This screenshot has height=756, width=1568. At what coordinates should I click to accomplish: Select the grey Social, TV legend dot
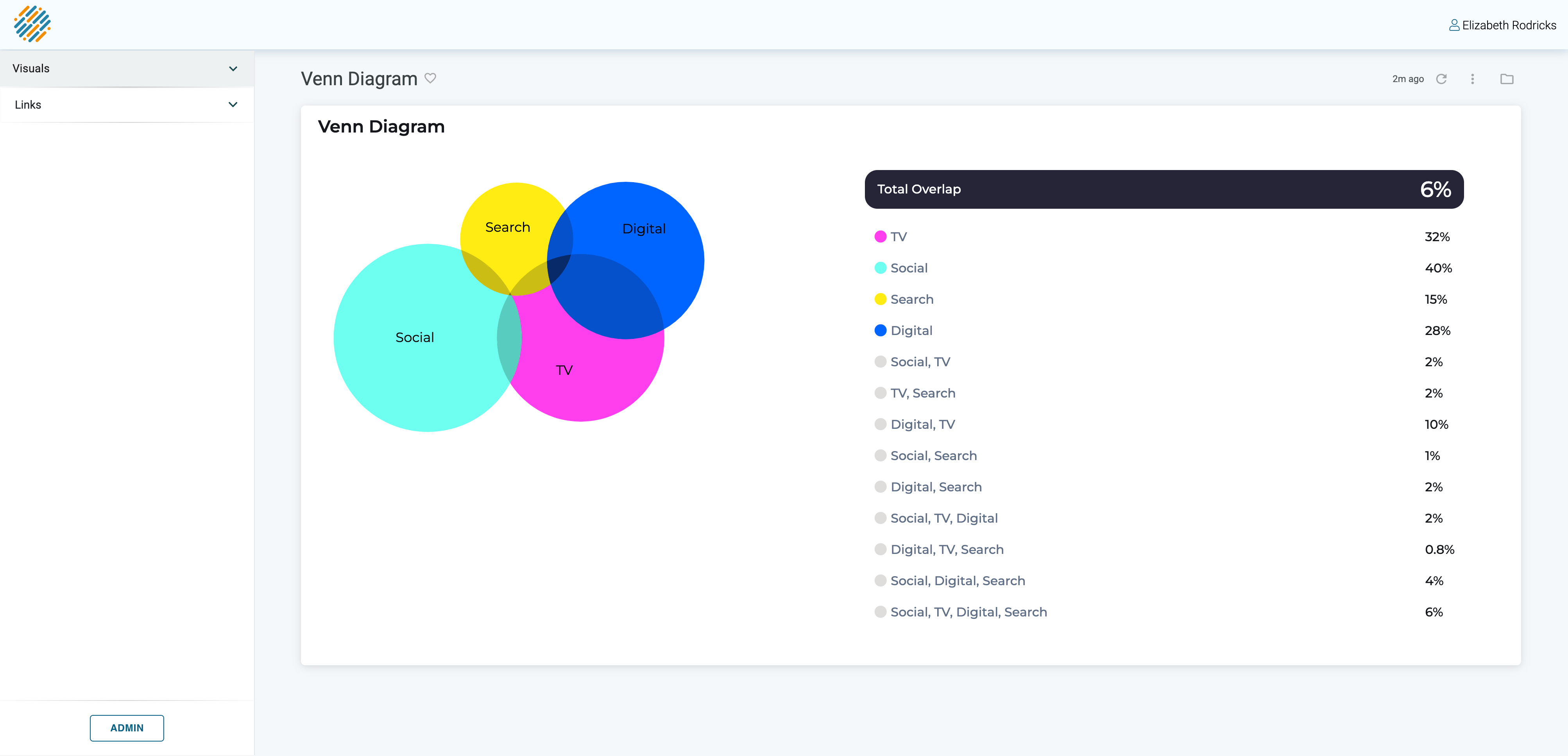tap(880, 362)
